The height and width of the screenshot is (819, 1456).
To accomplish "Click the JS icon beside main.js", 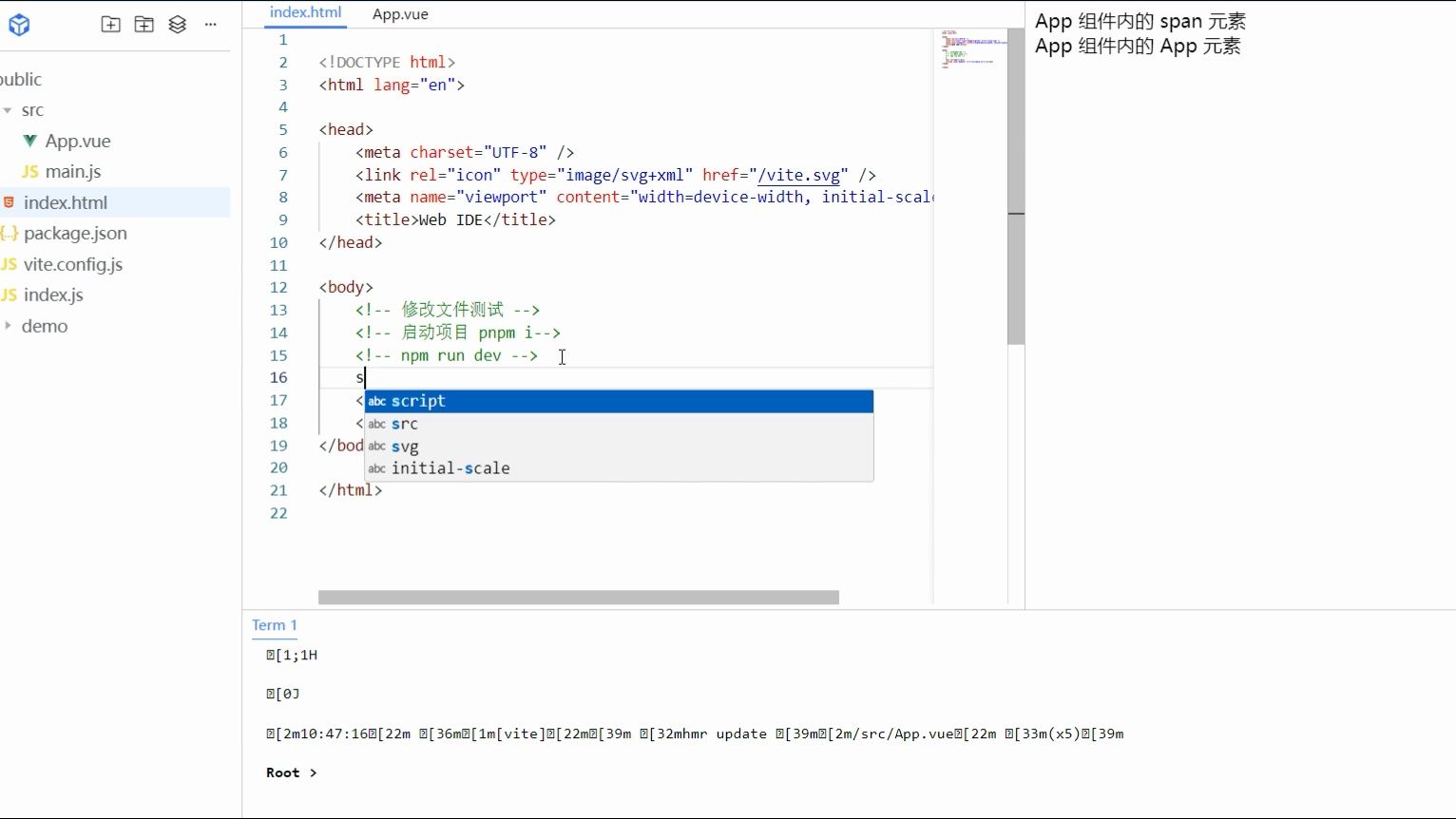I will 30,172.
